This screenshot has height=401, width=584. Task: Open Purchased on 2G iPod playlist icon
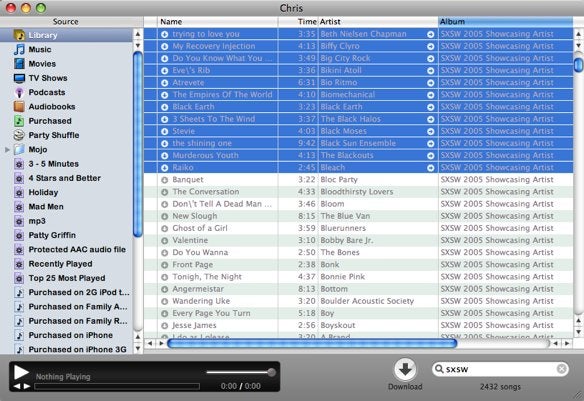click(x=19, y=293)
